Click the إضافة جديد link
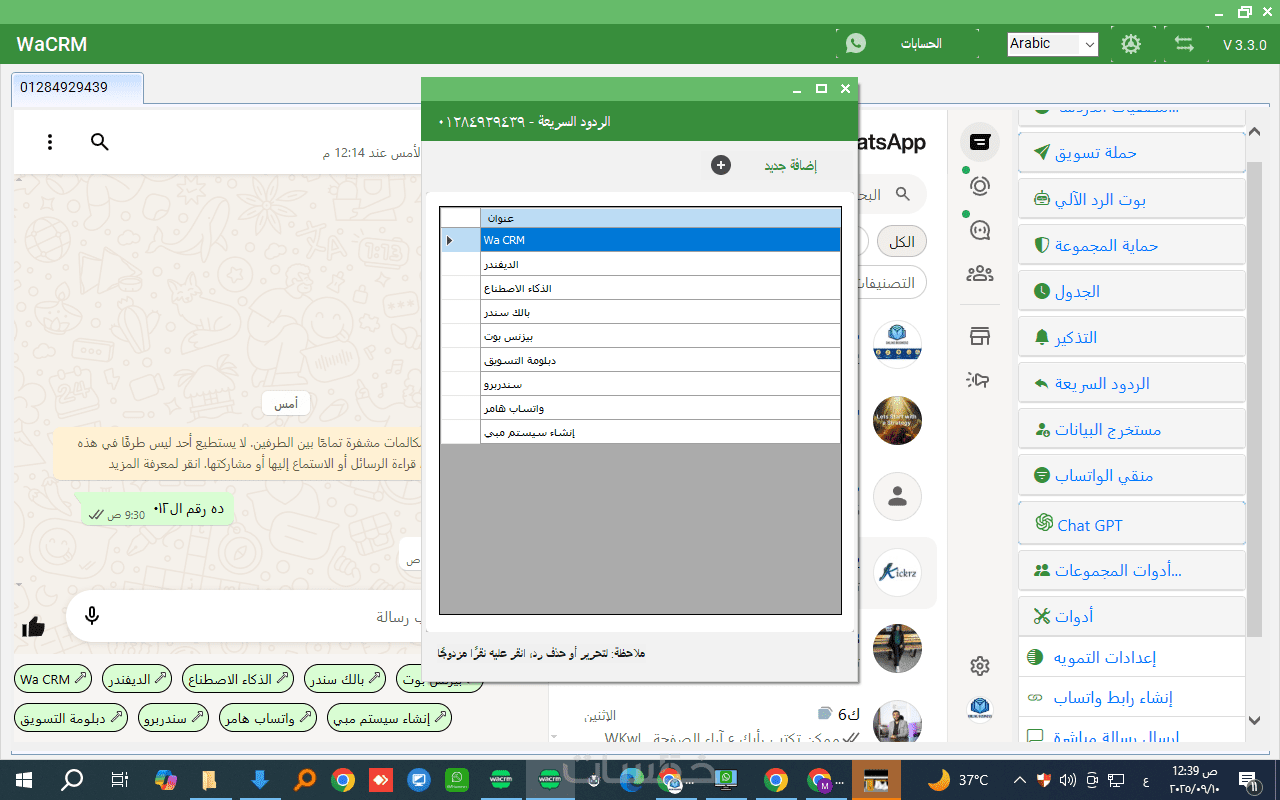The height and width of the screenshot is (800, 1280). click(791, 166)
